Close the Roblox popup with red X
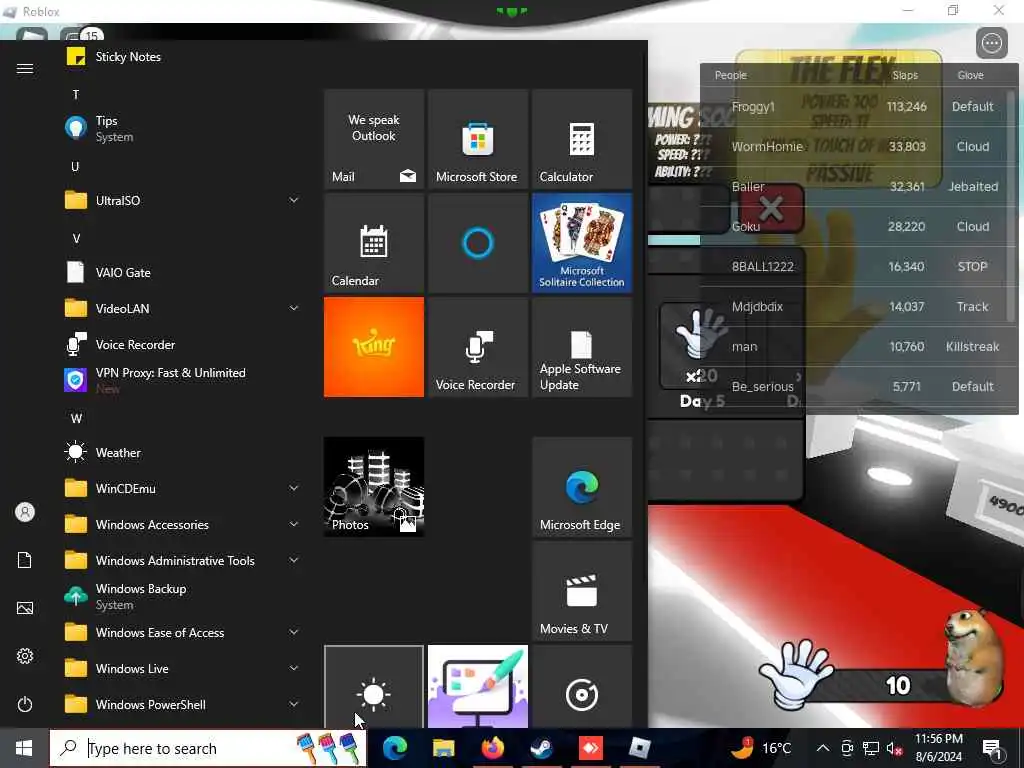 tap(771, 209)
